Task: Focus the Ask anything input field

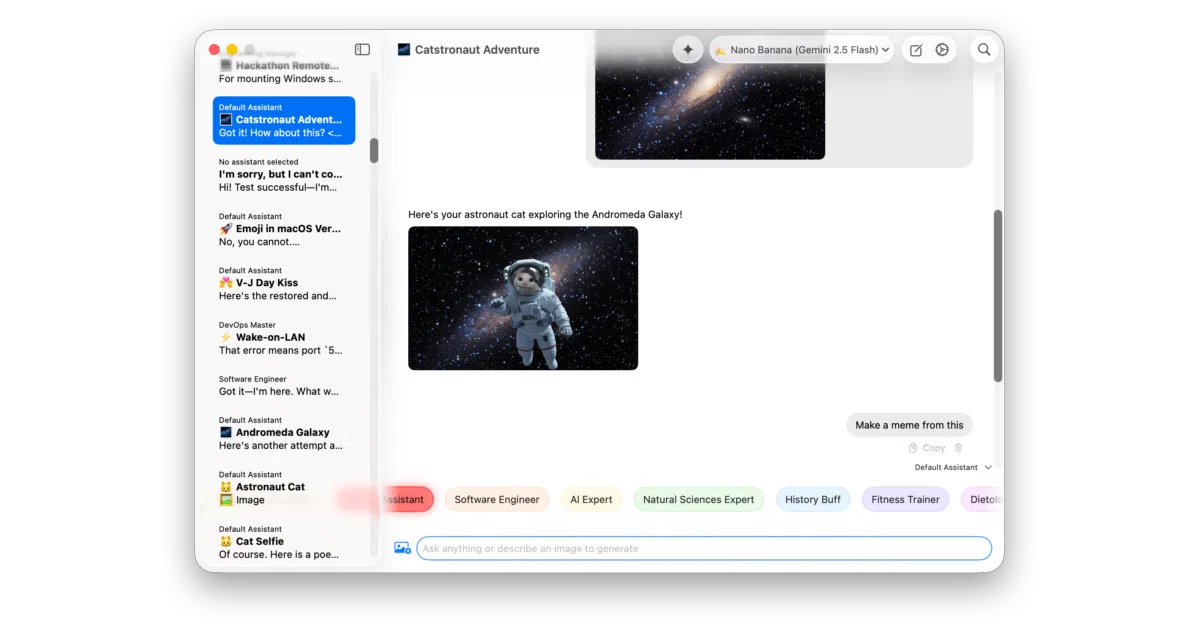Action: 704,548
